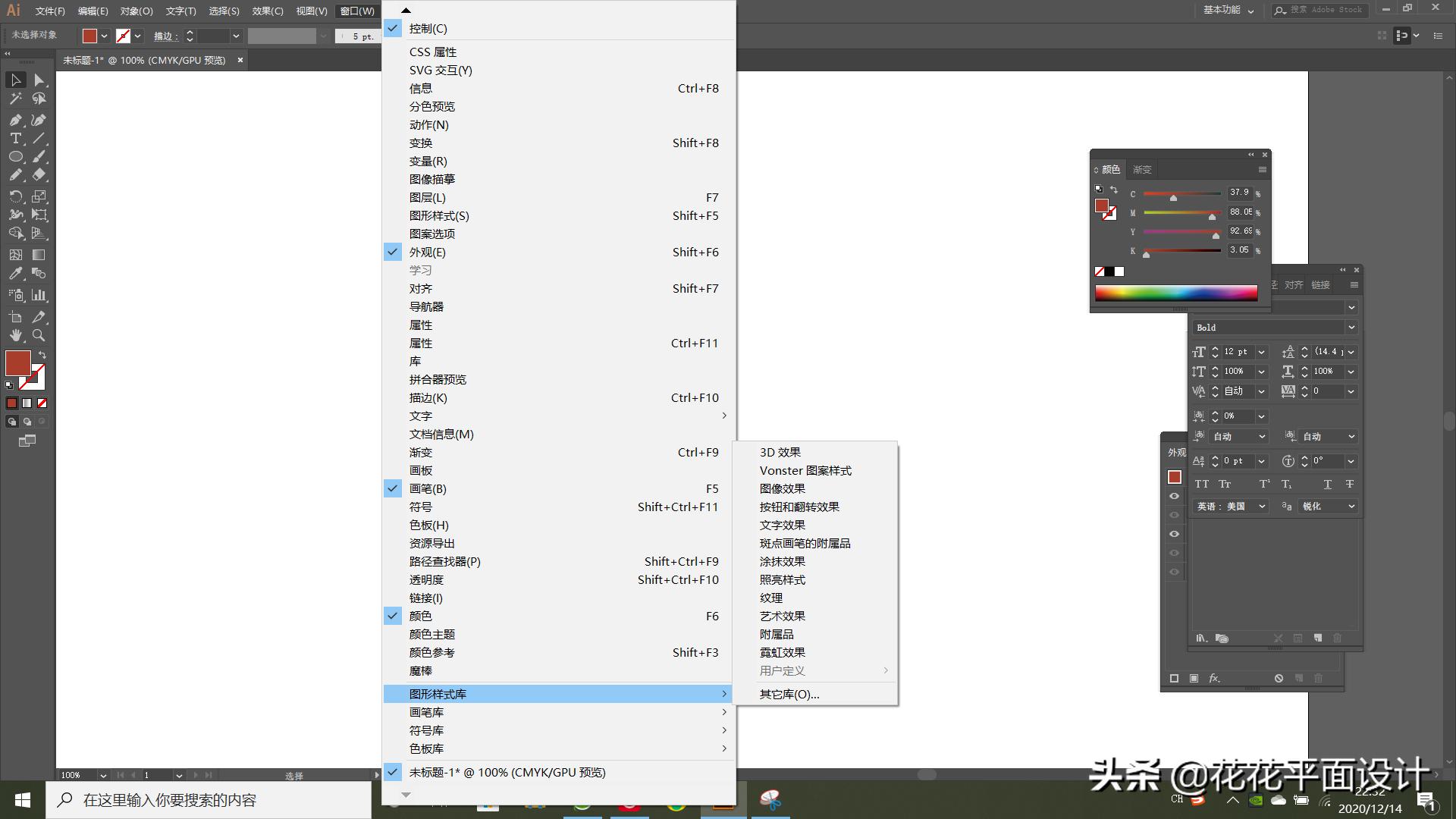
Task: Uncheck 画笔(B) to close the Brushes panel
Action: click(x=428, y=488)
